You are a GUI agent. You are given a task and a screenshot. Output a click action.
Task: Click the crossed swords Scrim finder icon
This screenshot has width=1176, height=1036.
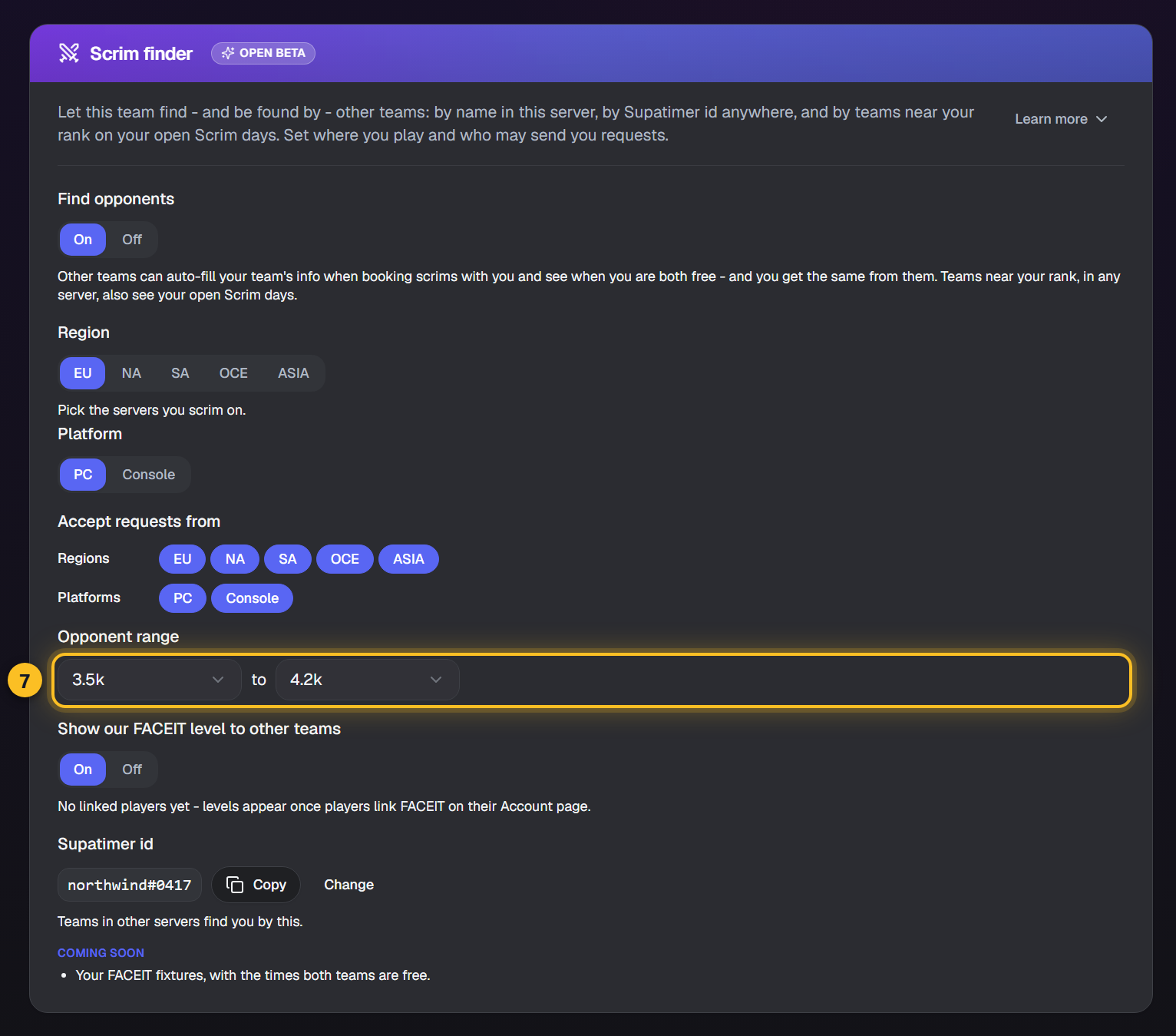click(69, 53)
